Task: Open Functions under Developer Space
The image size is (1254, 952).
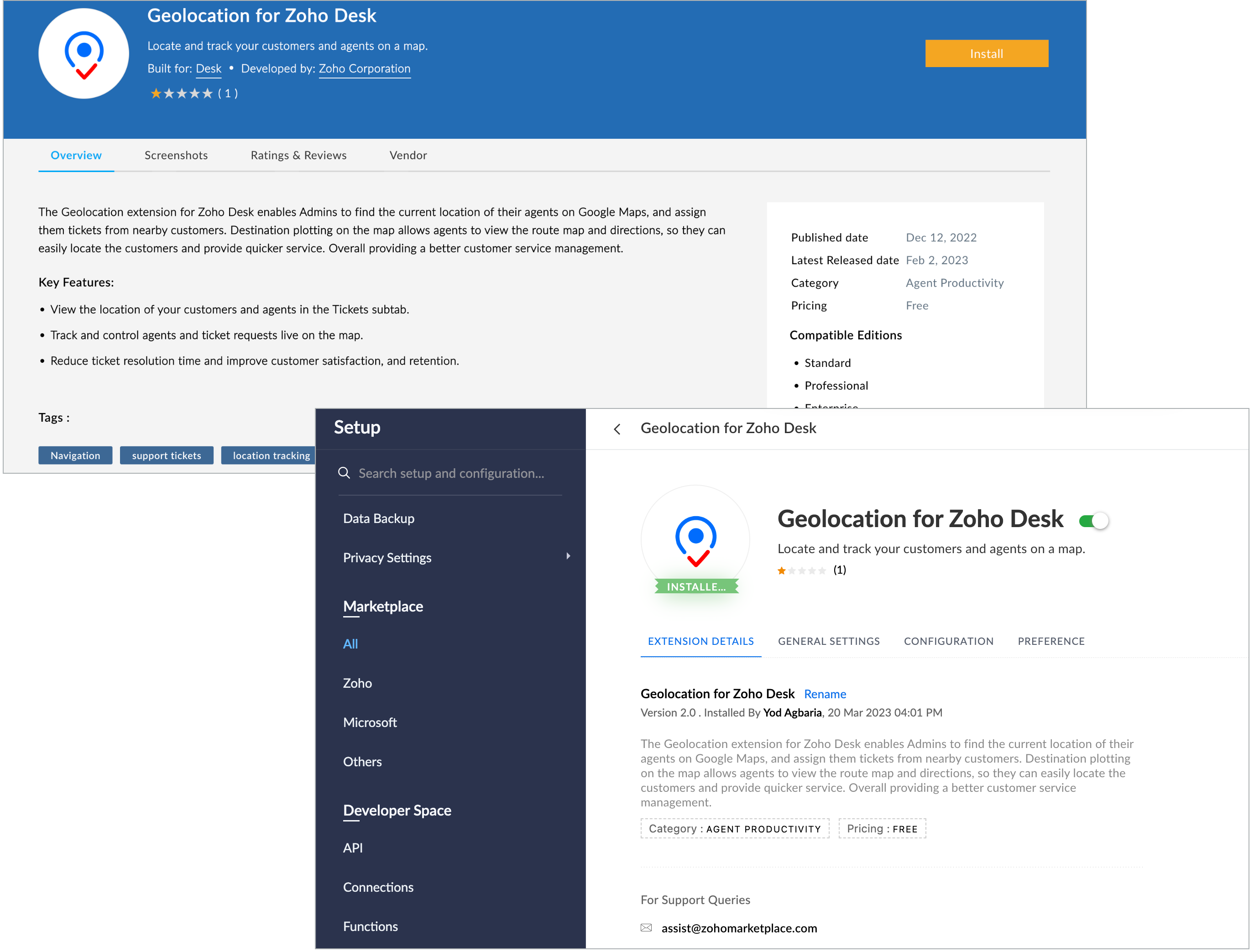Action: [x=370, y=926]
